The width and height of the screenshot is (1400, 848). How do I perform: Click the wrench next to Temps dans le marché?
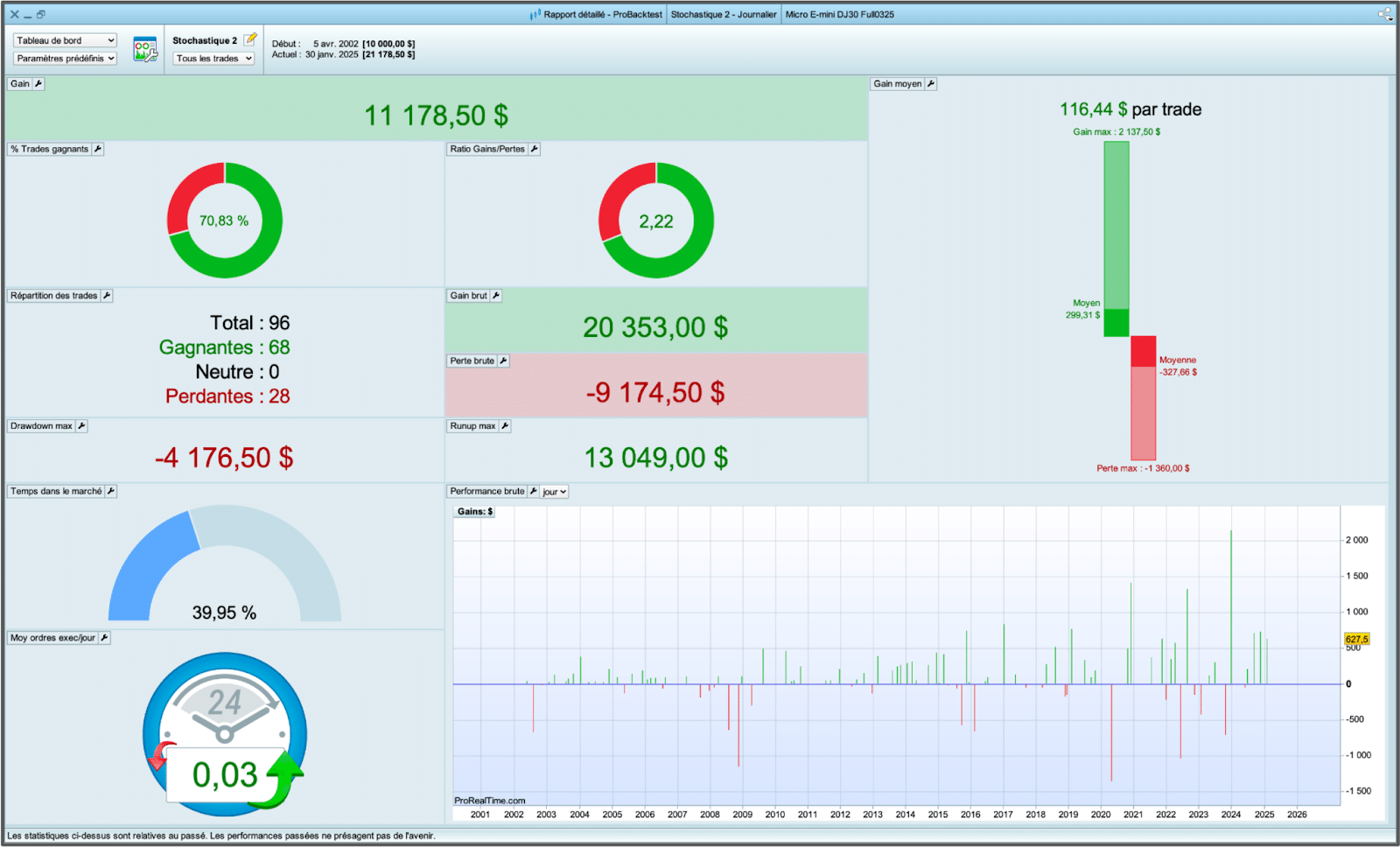click(111, 491)
